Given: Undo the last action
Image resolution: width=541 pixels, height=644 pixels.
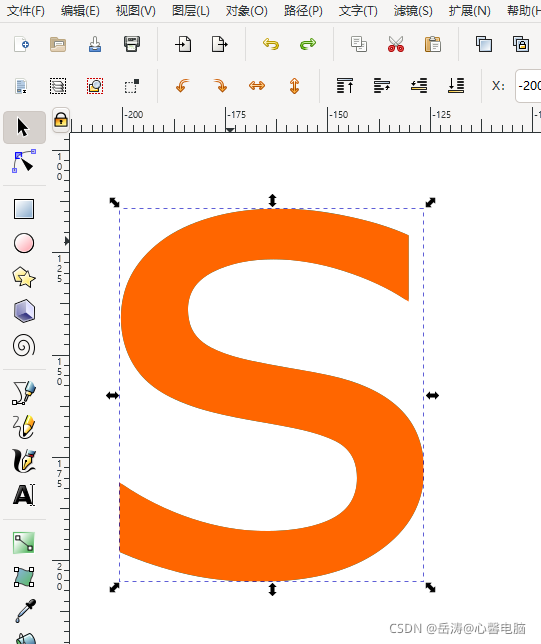Looking at the screenshot, I should (271, 44).
